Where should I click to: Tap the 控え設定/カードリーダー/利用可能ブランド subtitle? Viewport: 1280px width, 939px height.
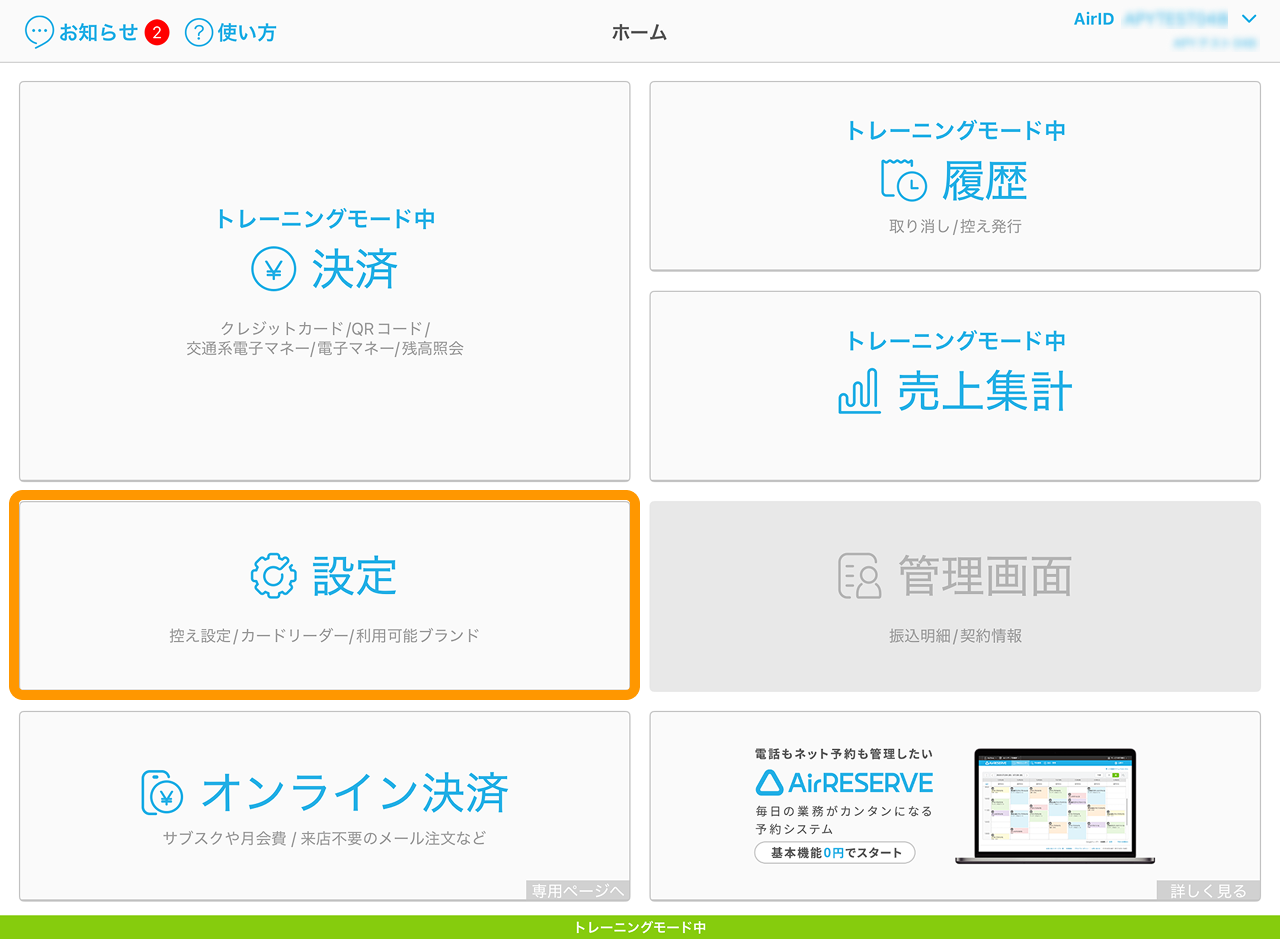324,635
